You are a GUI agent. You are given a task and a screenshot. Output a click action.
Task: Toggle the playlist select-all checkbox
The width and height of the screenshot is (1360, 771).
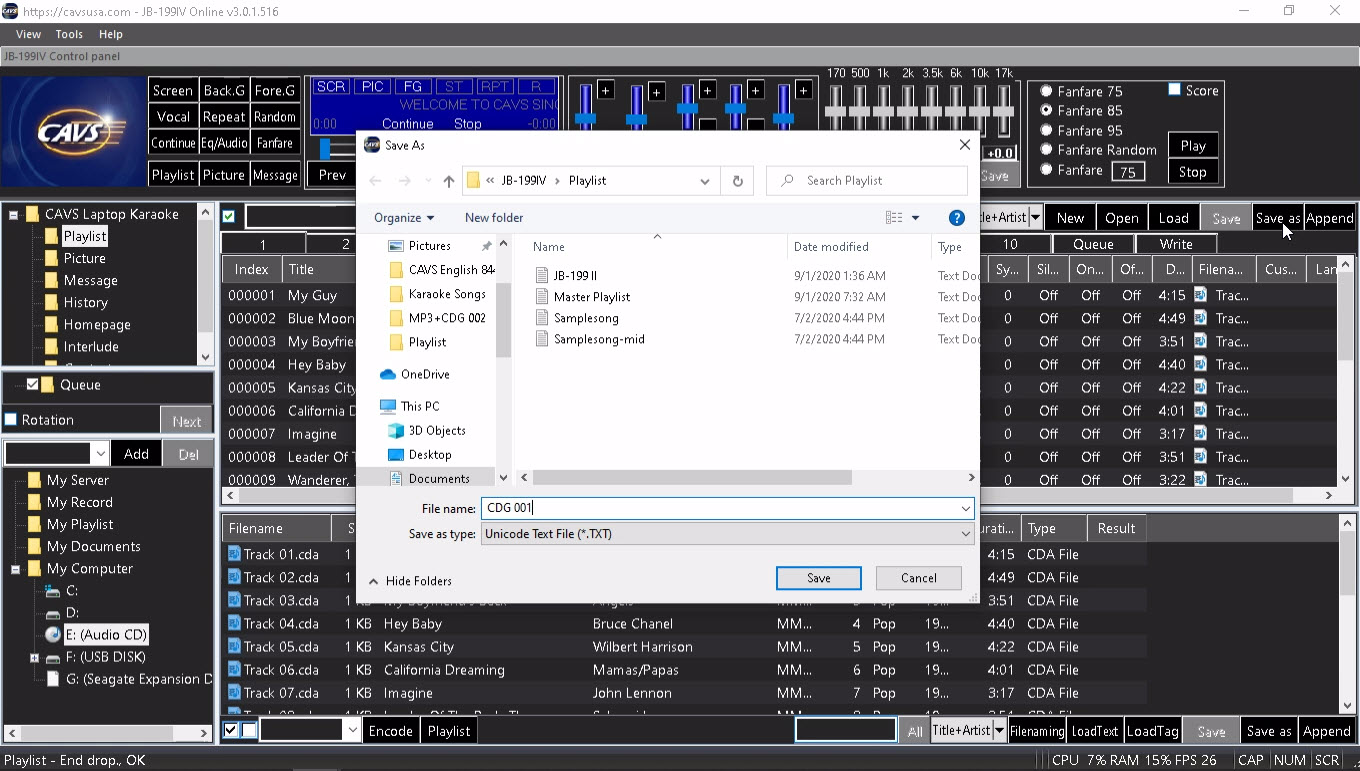(x=229, y=217)
